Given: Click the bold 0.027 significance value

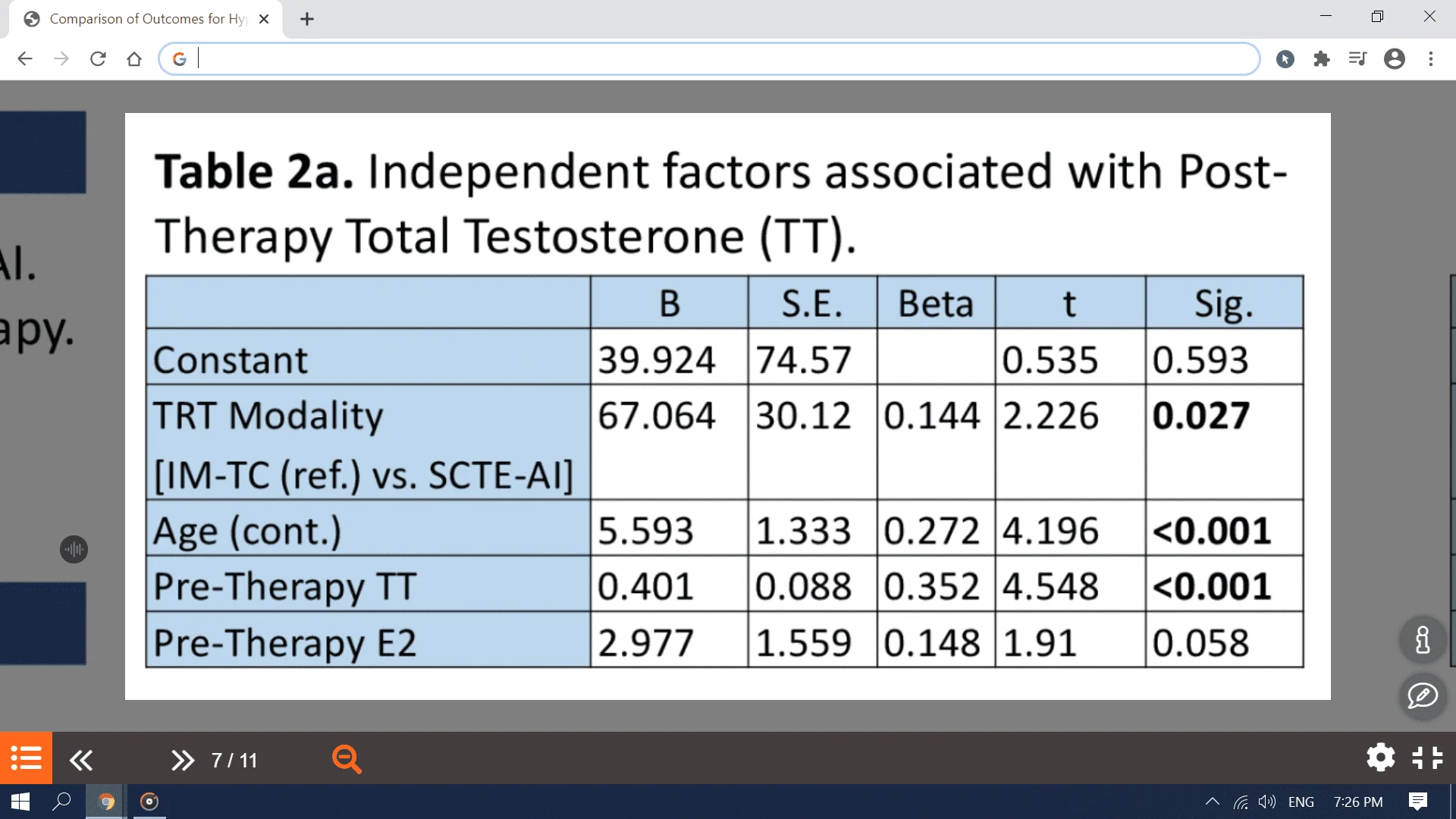Looking at the screenshot, I should pyautogui.click(x=1200, y=416).
